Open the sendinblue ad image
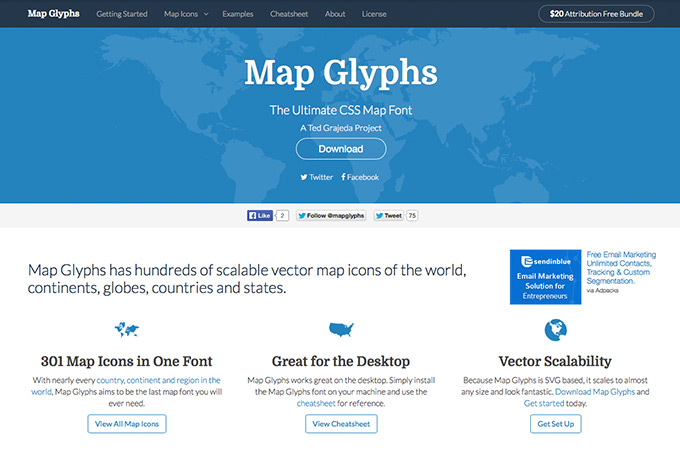Image resolution: width=680 pixels, height=455 pixels. 546,277
